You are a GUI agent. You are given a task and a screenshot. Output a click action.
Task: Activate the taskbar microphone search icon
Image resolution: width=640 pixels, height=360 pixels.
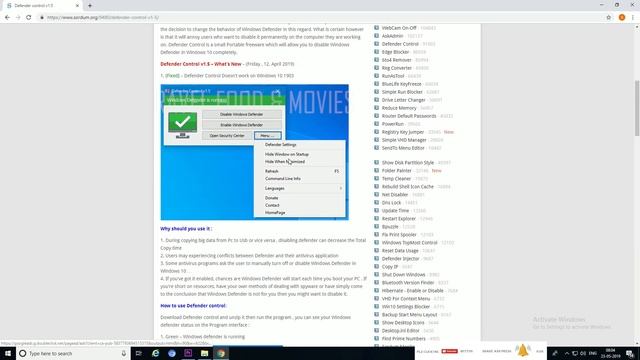pos(124,353)
